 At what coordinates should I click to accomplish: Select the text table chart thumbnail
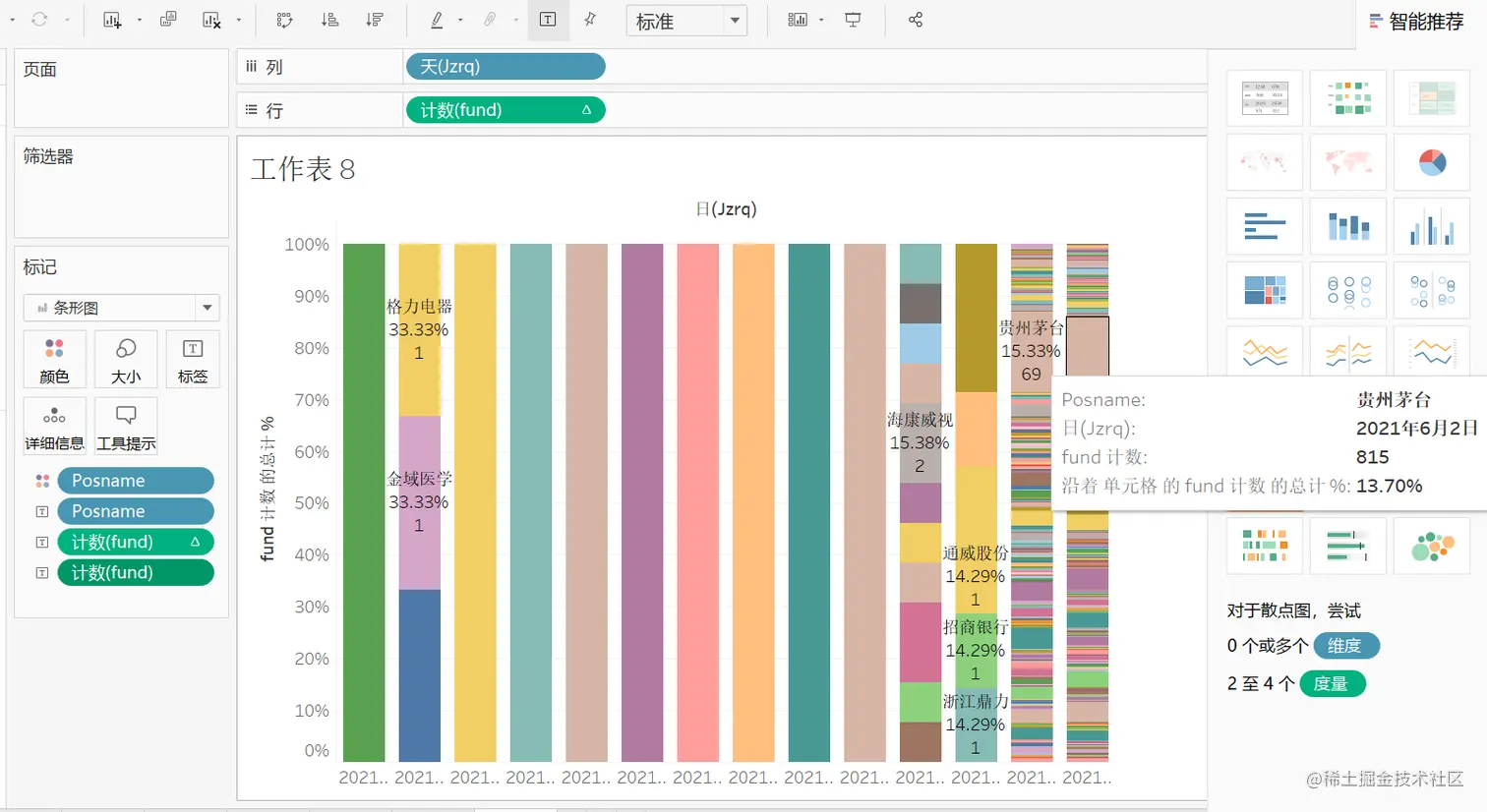coord(1265,98)
